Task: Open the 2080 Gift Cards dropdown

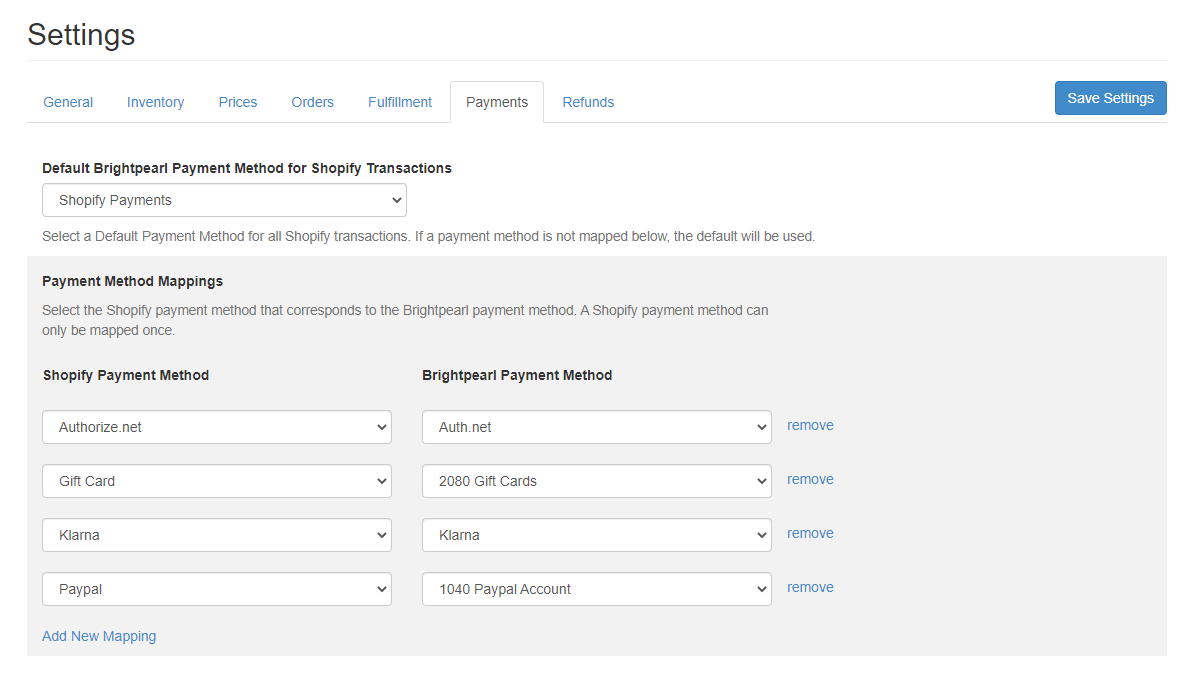Action: click(596, 481)
